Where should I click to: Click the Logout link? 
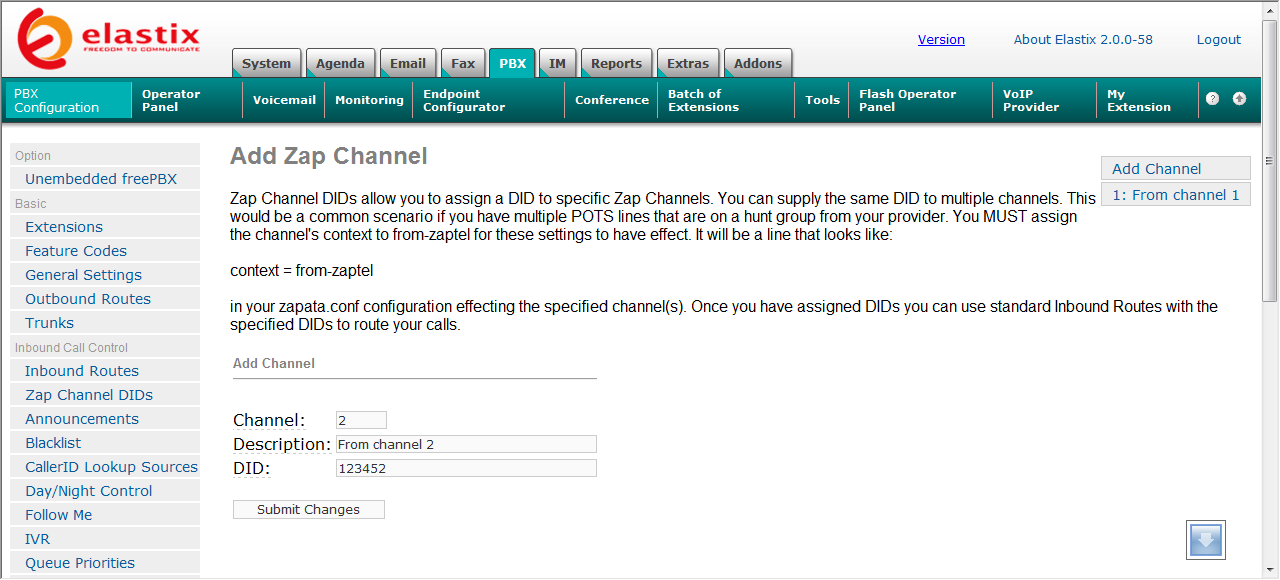(1219, 40)
